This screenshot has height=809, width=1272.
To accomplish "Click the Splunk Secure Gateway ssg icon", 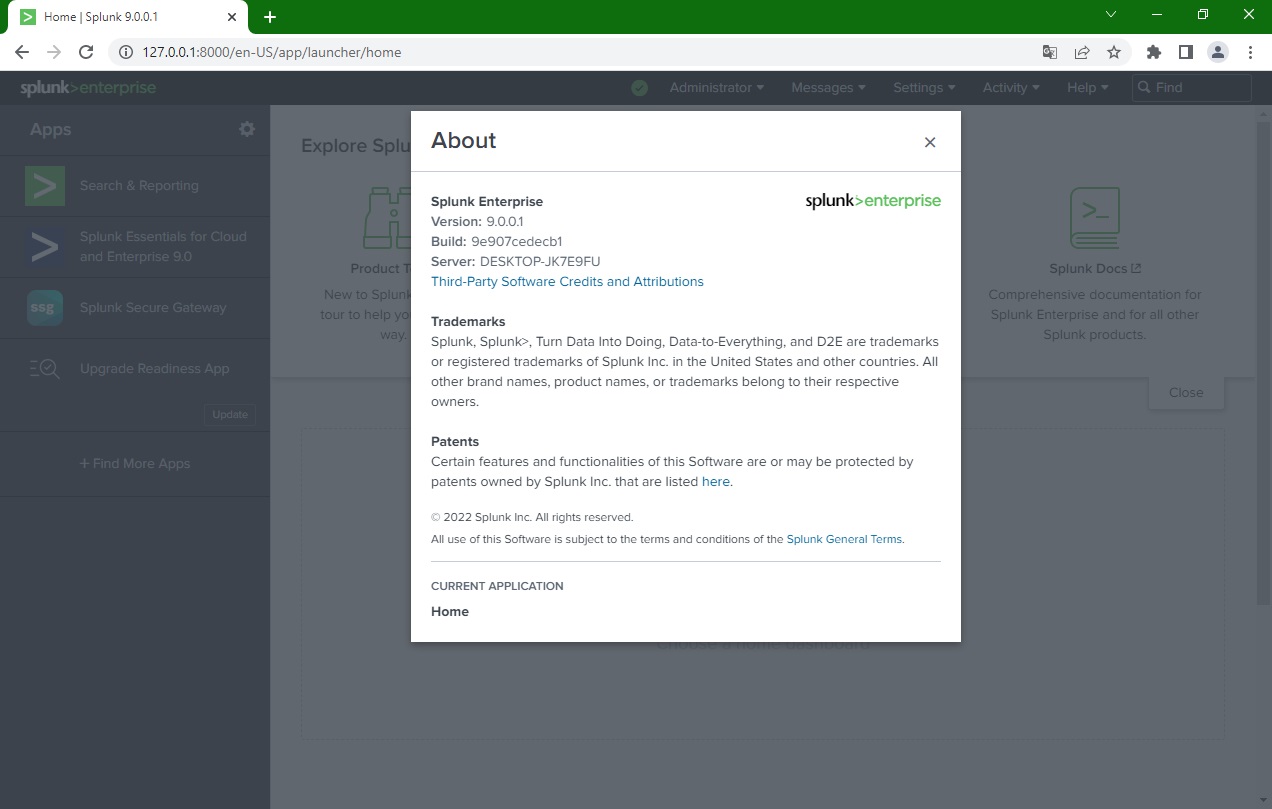I will click(x=45, y=308).
